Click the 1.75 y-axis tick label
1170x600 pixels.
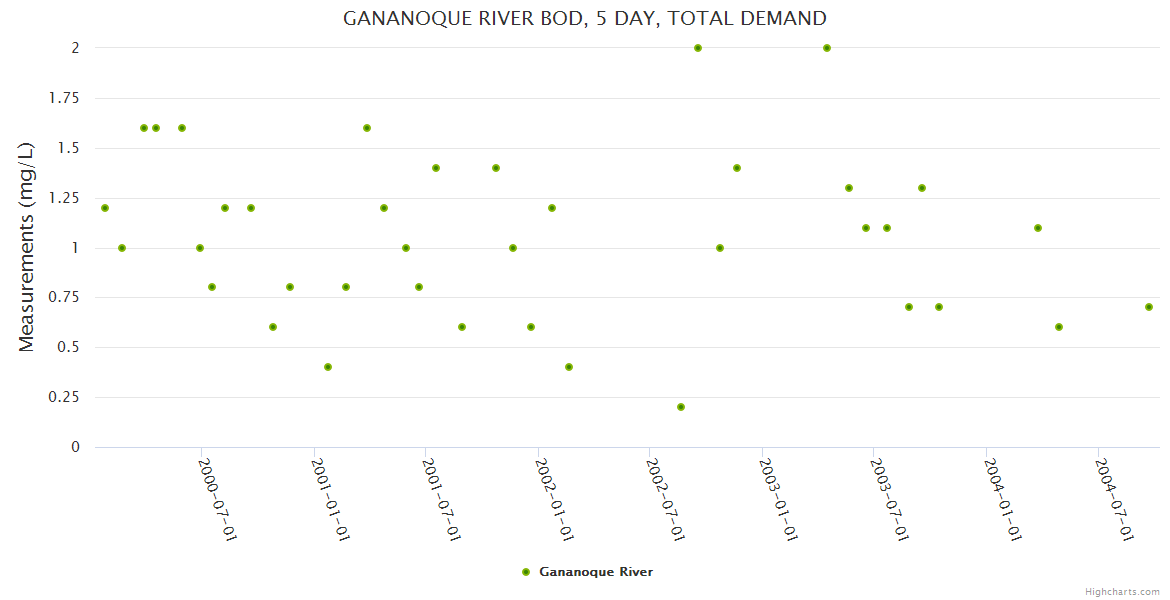(63, 98)
